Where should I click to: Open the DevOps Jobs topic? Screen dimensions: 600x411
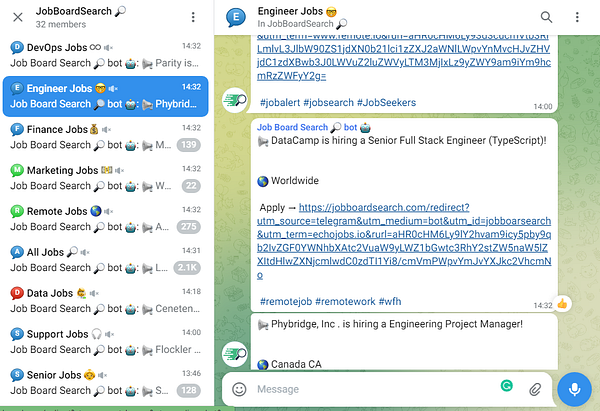point(106,55)
